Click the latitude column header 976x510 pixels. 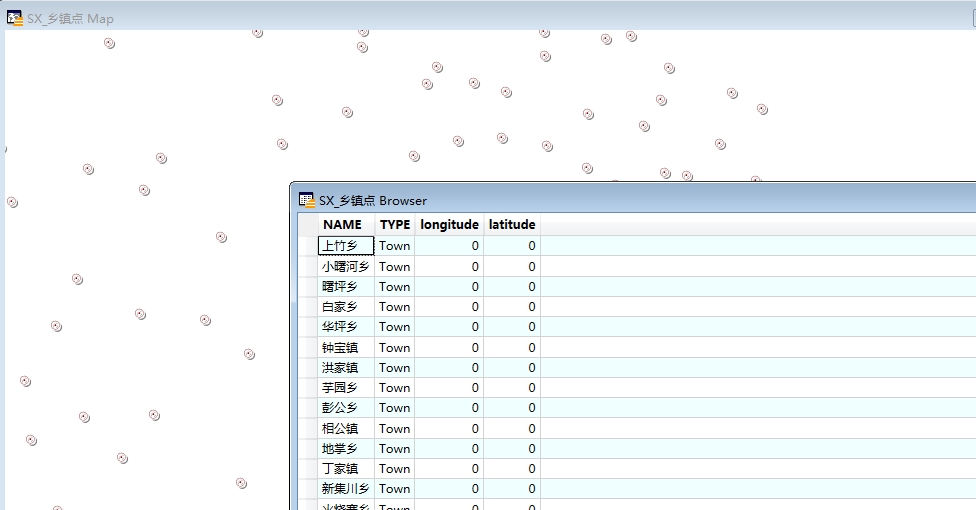[x=512, y=225]
